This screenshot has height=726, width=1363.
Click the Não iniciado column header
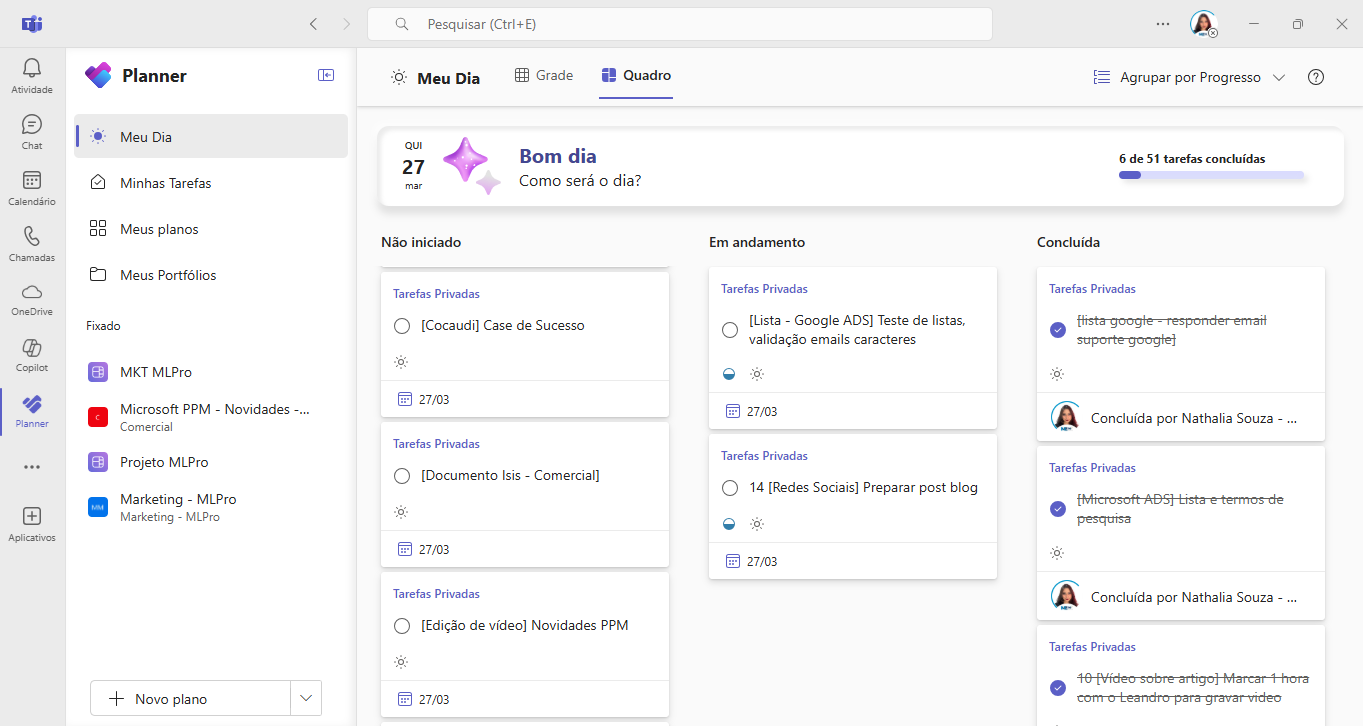[421, 242]
